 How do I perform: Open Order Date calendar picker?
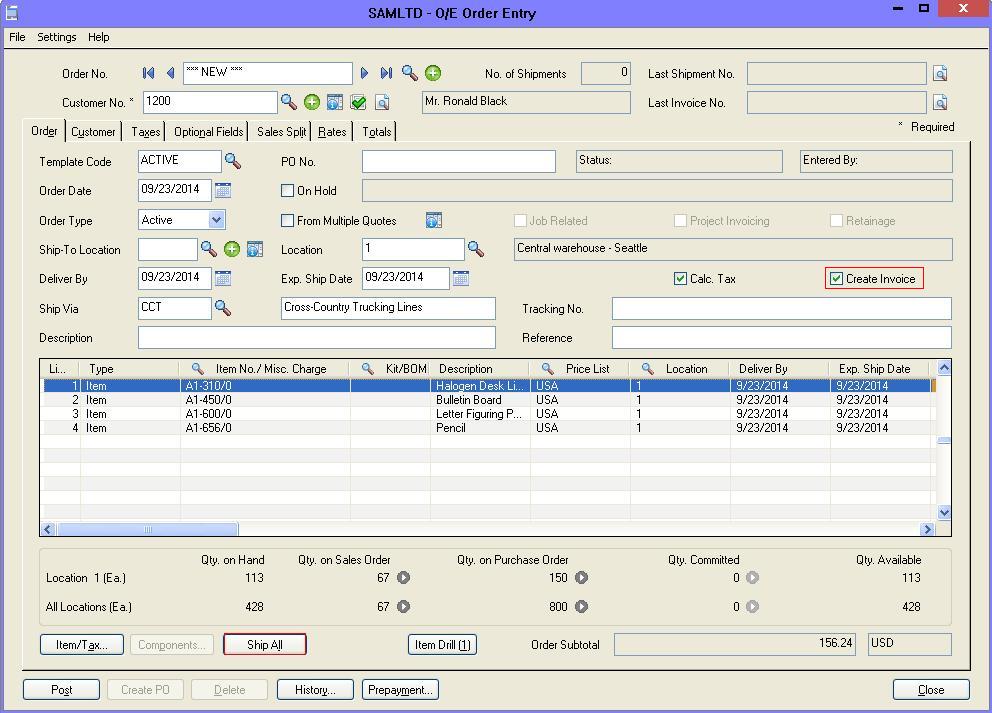pyautogui.click(x=223, y=189)
